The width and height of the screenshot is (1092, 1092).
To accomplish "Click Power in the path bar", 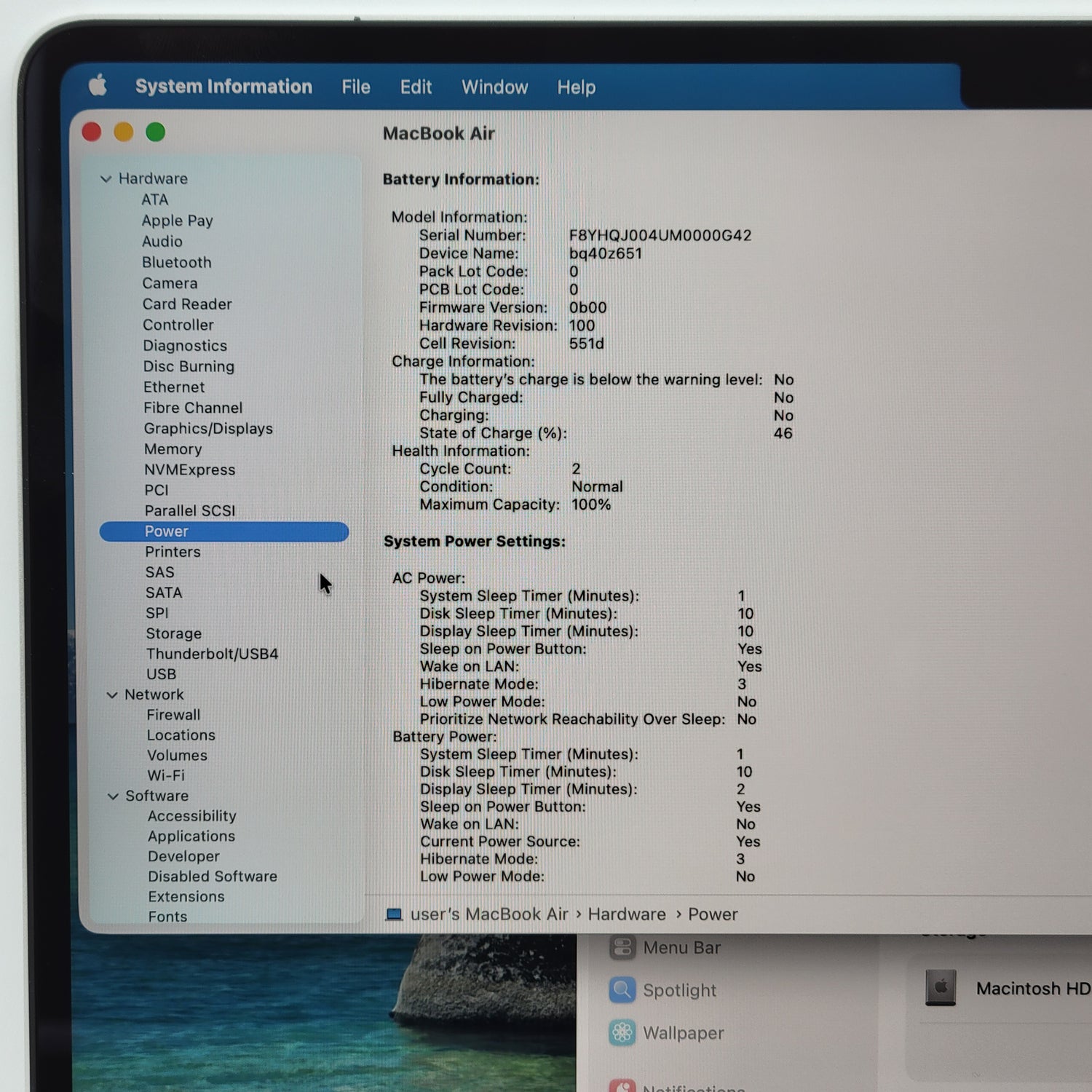I will (x=713, y=914).
